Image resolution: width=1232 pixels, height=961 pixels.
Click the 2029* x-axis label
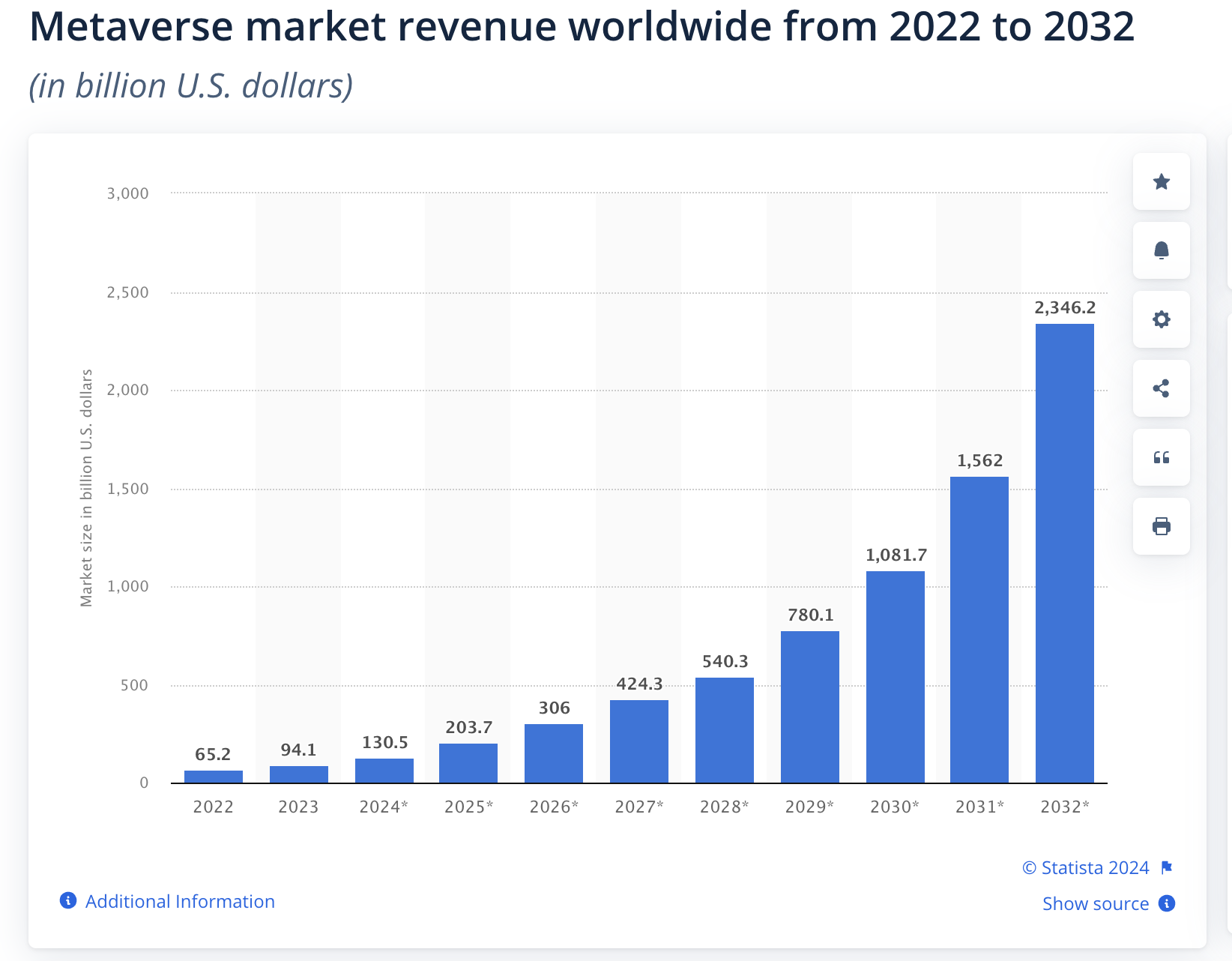click(809, 807)
